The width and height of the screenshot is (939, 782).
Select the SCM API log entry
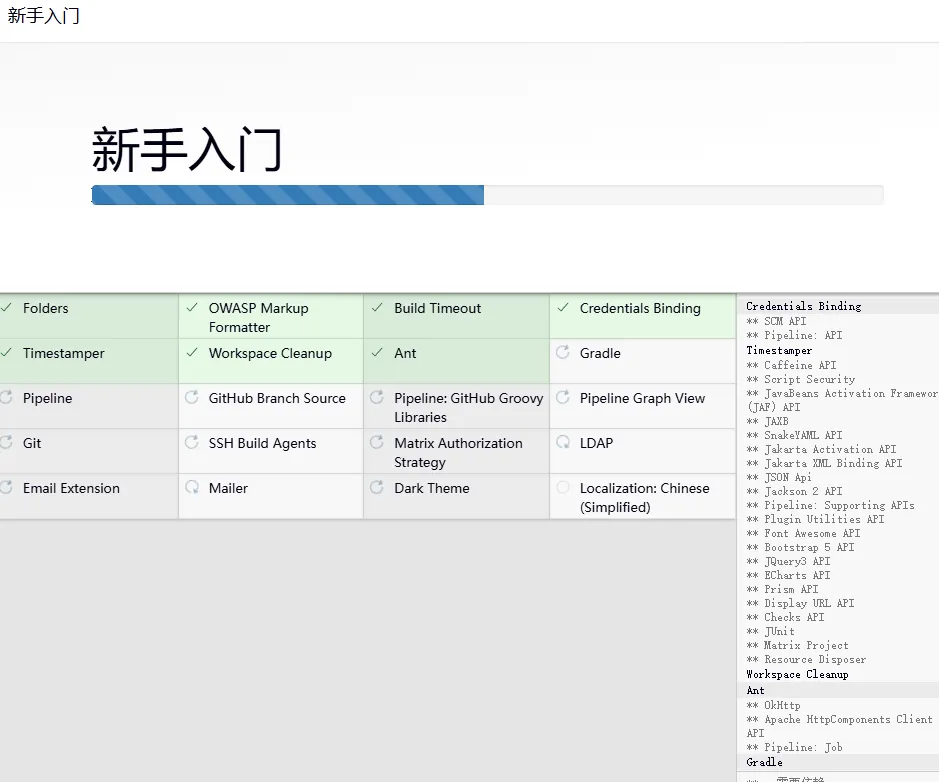776,321
